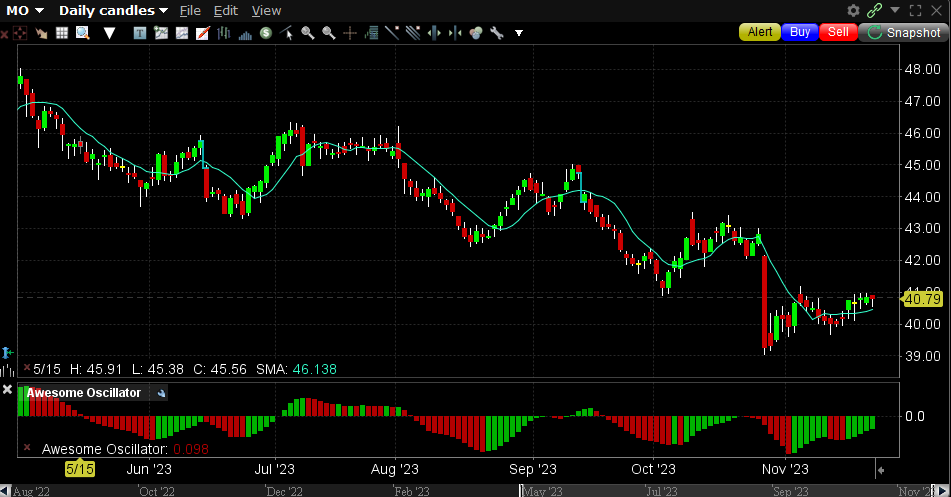Click the blue volume bars icon
This screenshot has height=497, width=951.
coord(244,33)
